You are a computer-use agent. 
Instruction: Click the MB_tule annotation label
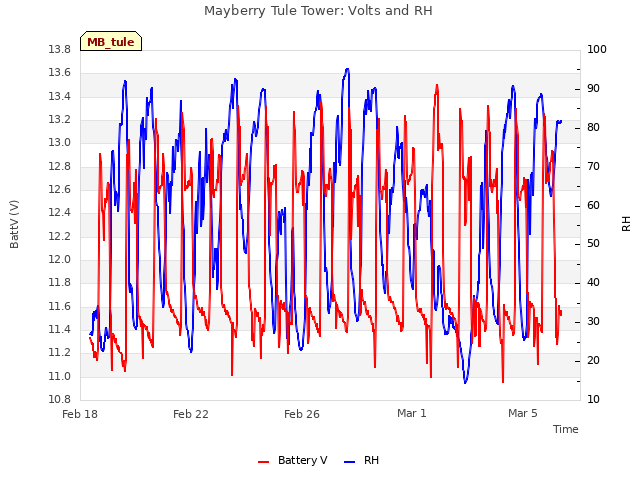tap(111, 41)
